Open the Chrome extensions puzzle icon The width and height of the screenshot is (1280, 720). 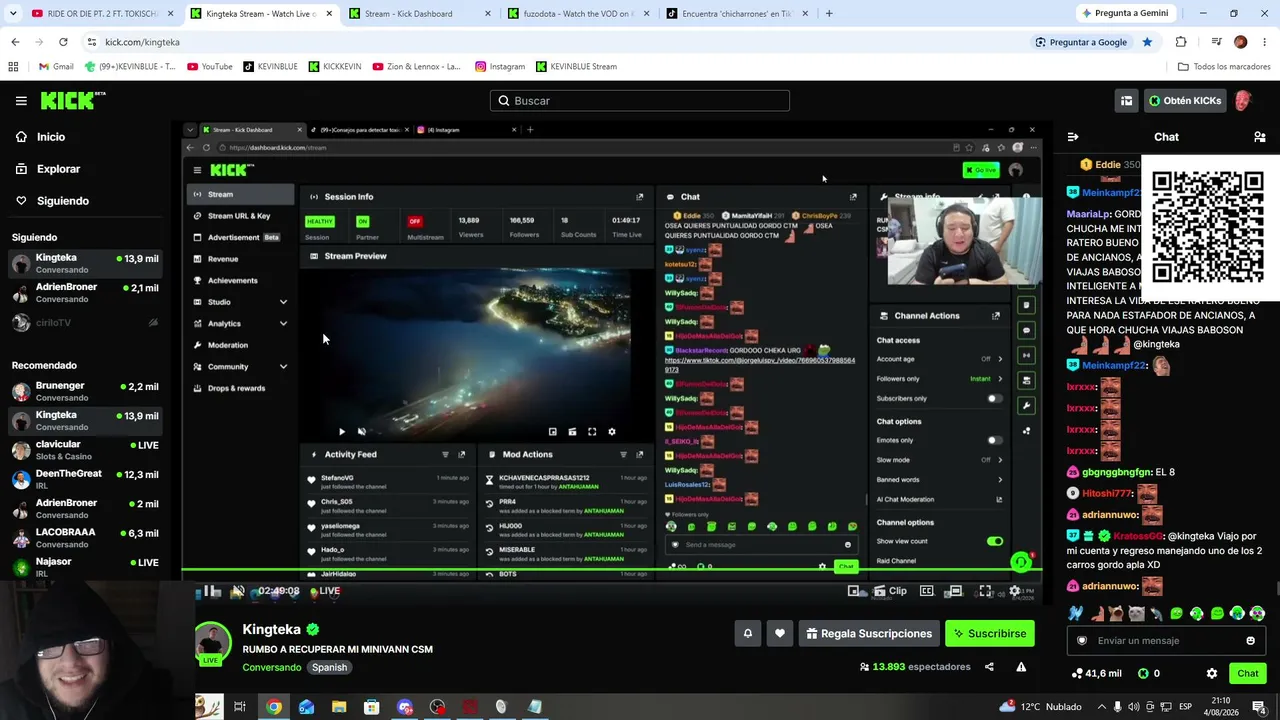click(1181, 42)
